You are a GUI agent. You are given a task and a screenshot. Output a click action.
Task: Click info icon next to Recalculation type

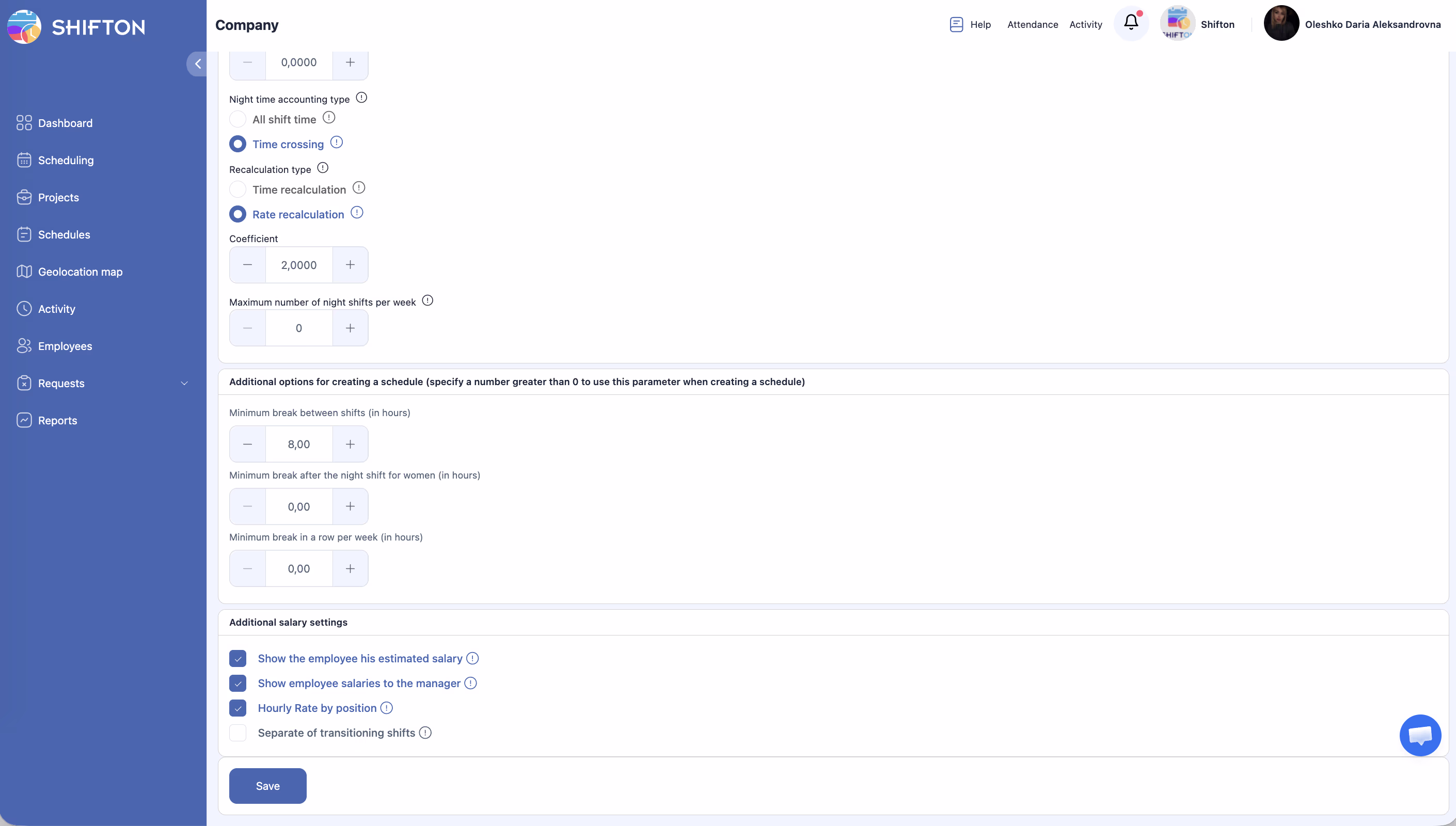[323, 168]
